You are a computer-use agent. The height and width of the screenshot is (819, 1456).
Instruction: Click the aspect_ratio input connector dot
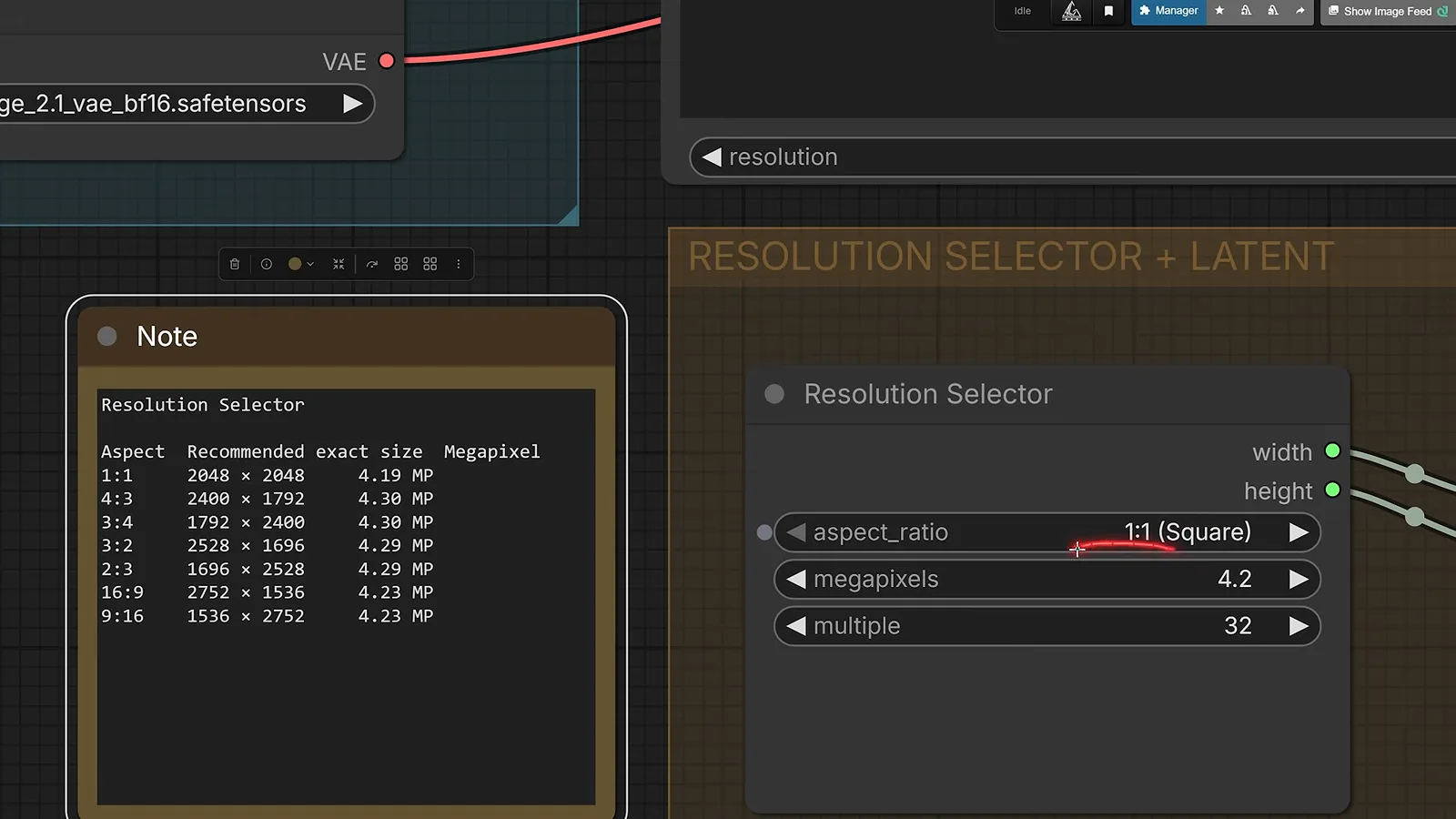click(764, 532)
